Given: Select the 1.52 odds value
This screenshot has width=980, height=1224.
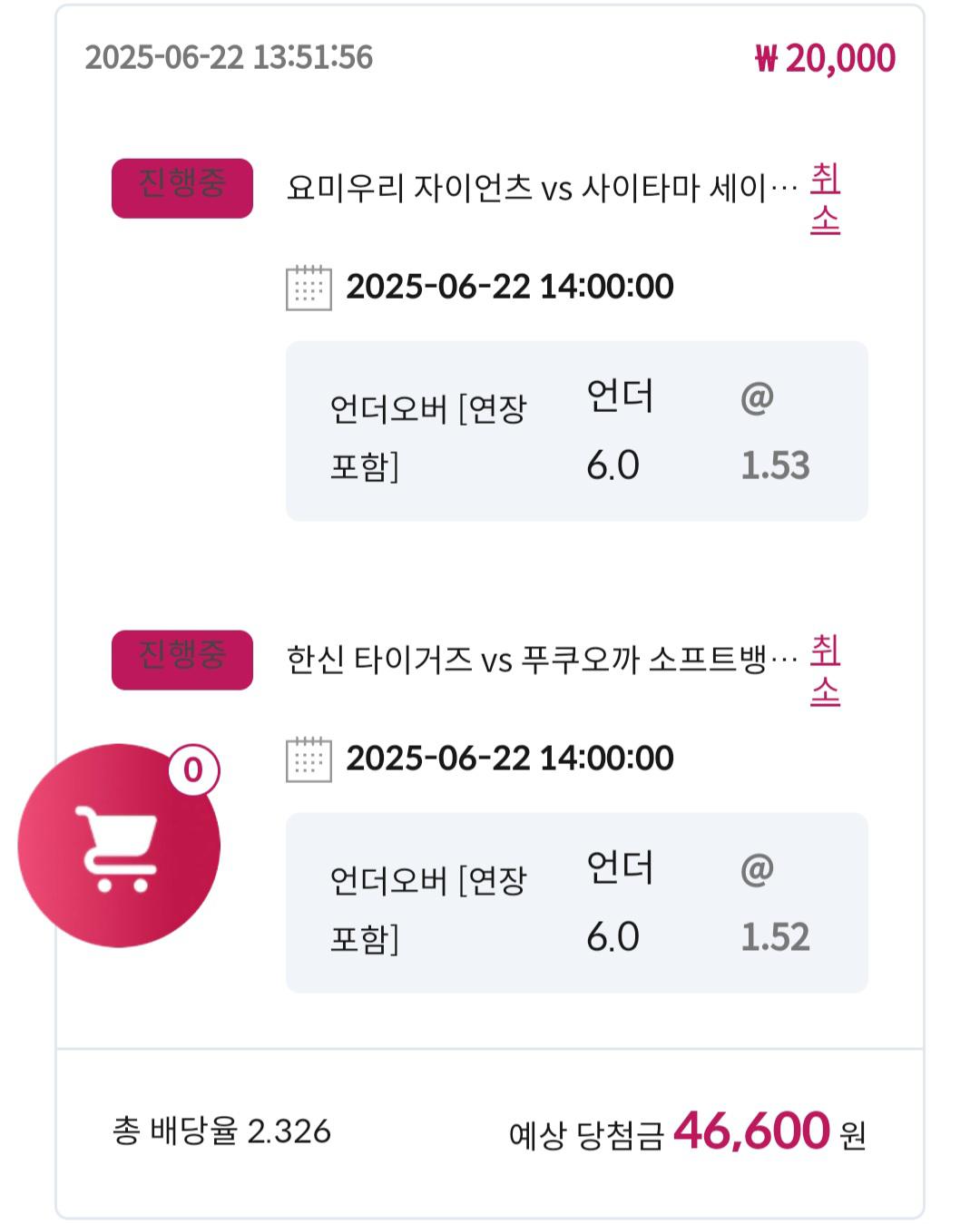Looking at the screenshot, I should (775, 937).
